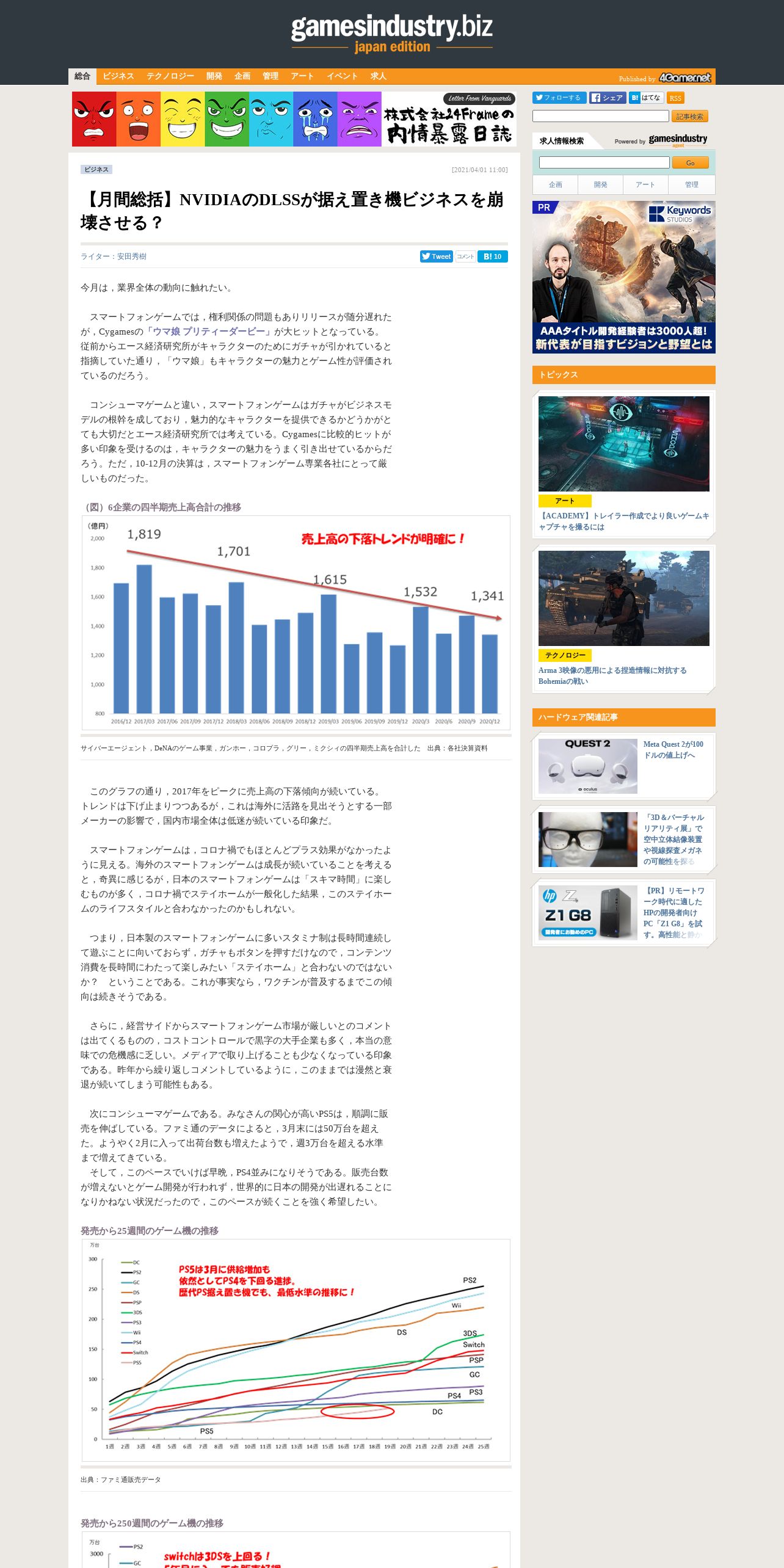The image size is (784, 1568).
Task: Open the アート navigation tab
Action: coord(302,76)
